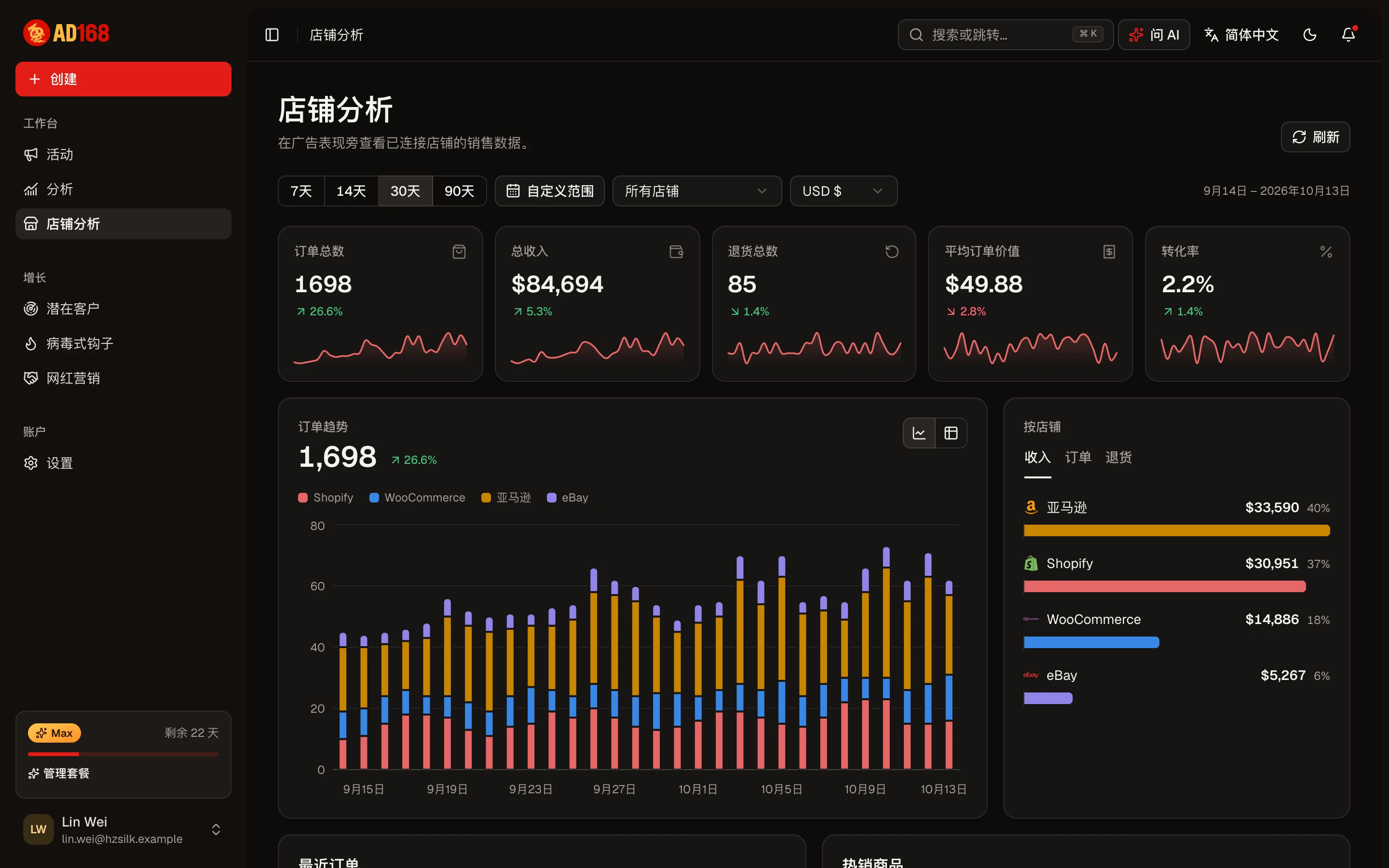Click the shopping bag icon in 订单总数 card
This screenshot has height=868, width=1389.
(459, 251)
